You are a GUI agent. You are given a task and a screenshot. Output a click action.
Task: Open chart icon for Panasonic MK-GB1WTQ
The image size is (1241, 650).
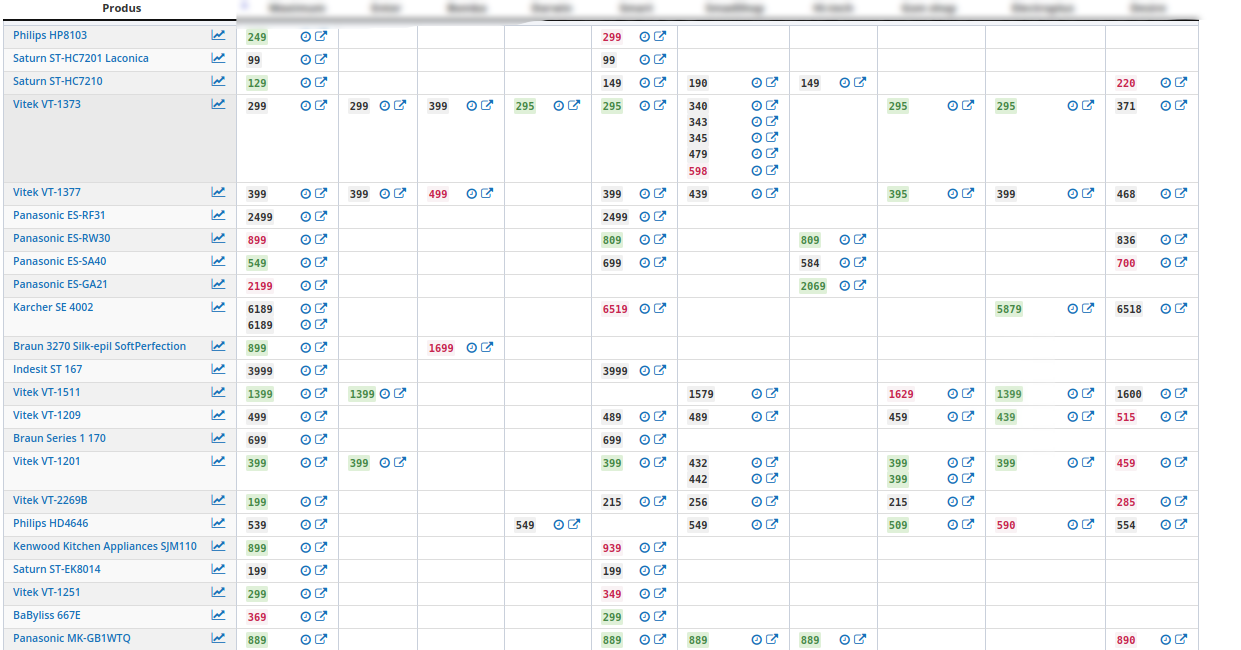218,638
